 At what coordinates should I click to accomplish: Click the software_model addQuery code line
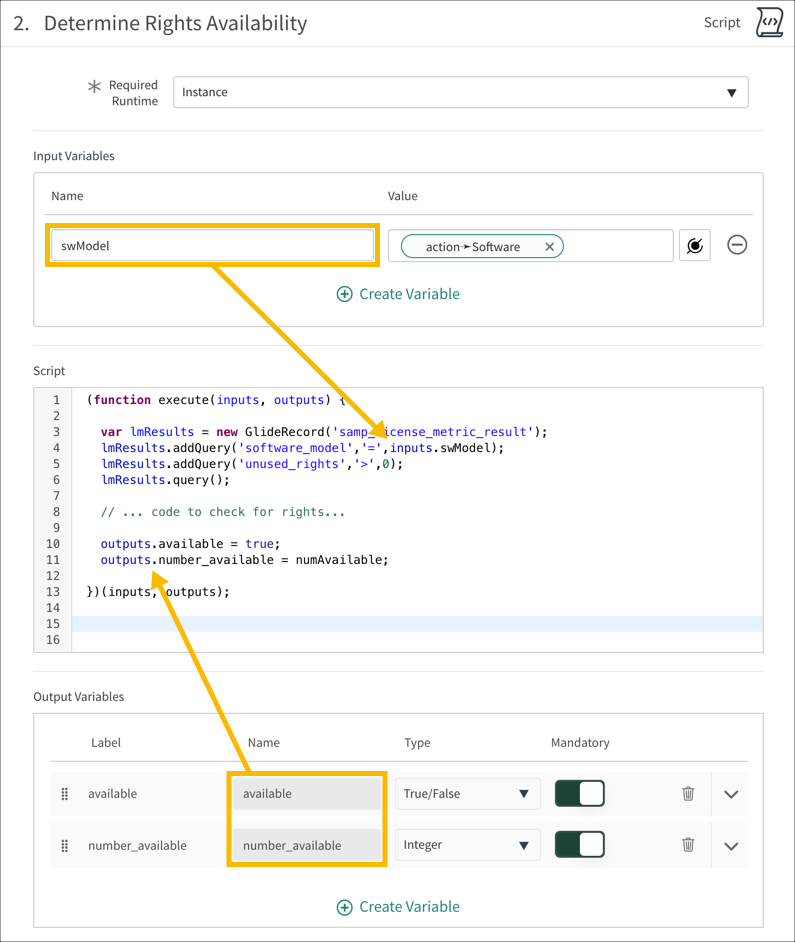[302, 448]
